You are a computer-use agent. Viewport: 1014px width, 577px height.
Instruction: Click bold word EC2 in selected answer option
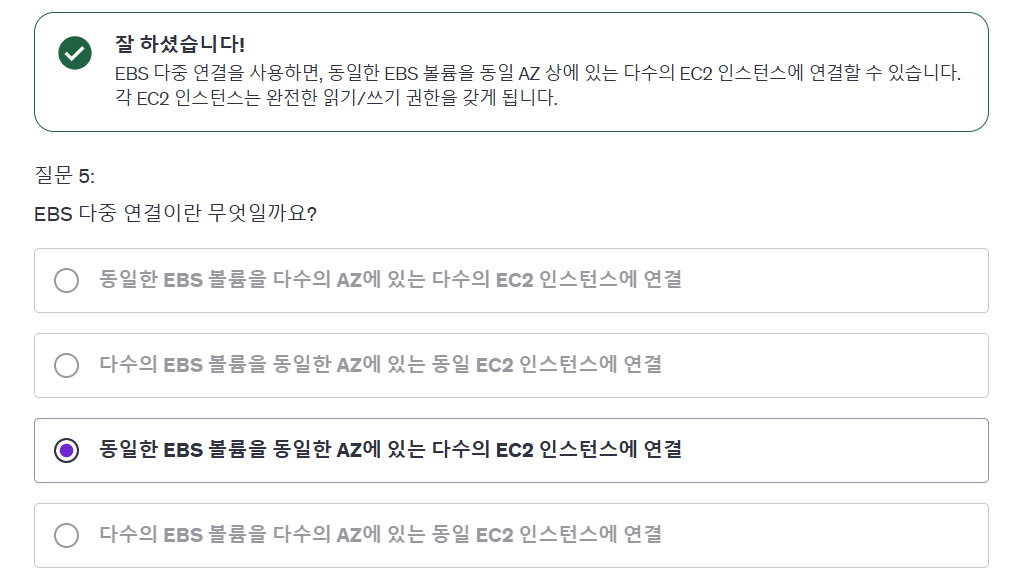tap(515, 450)
